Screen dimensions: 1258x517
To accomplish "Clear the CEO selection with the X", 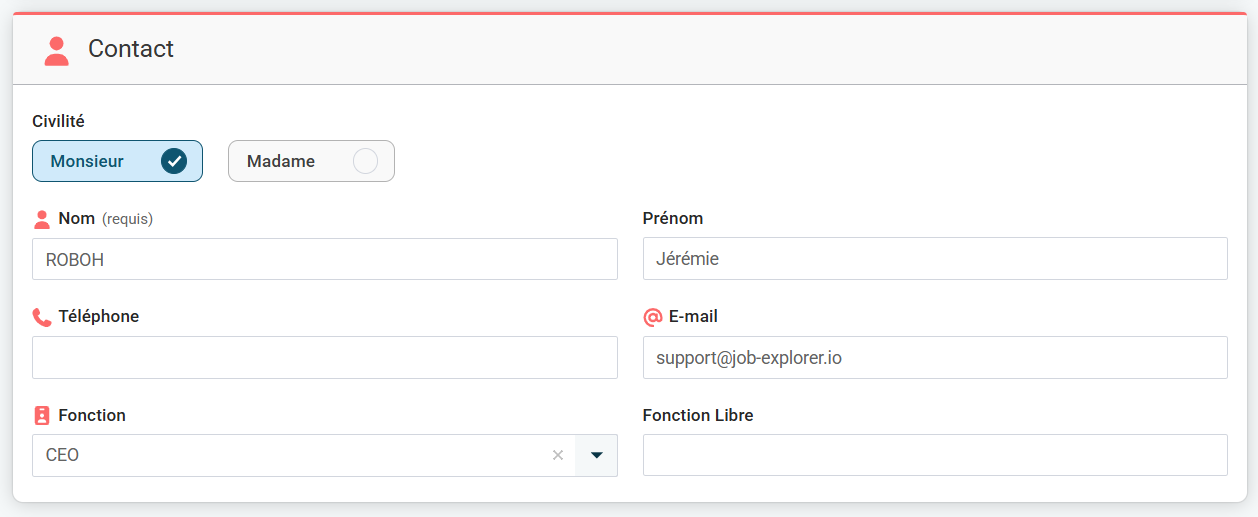I will point(558,455).
